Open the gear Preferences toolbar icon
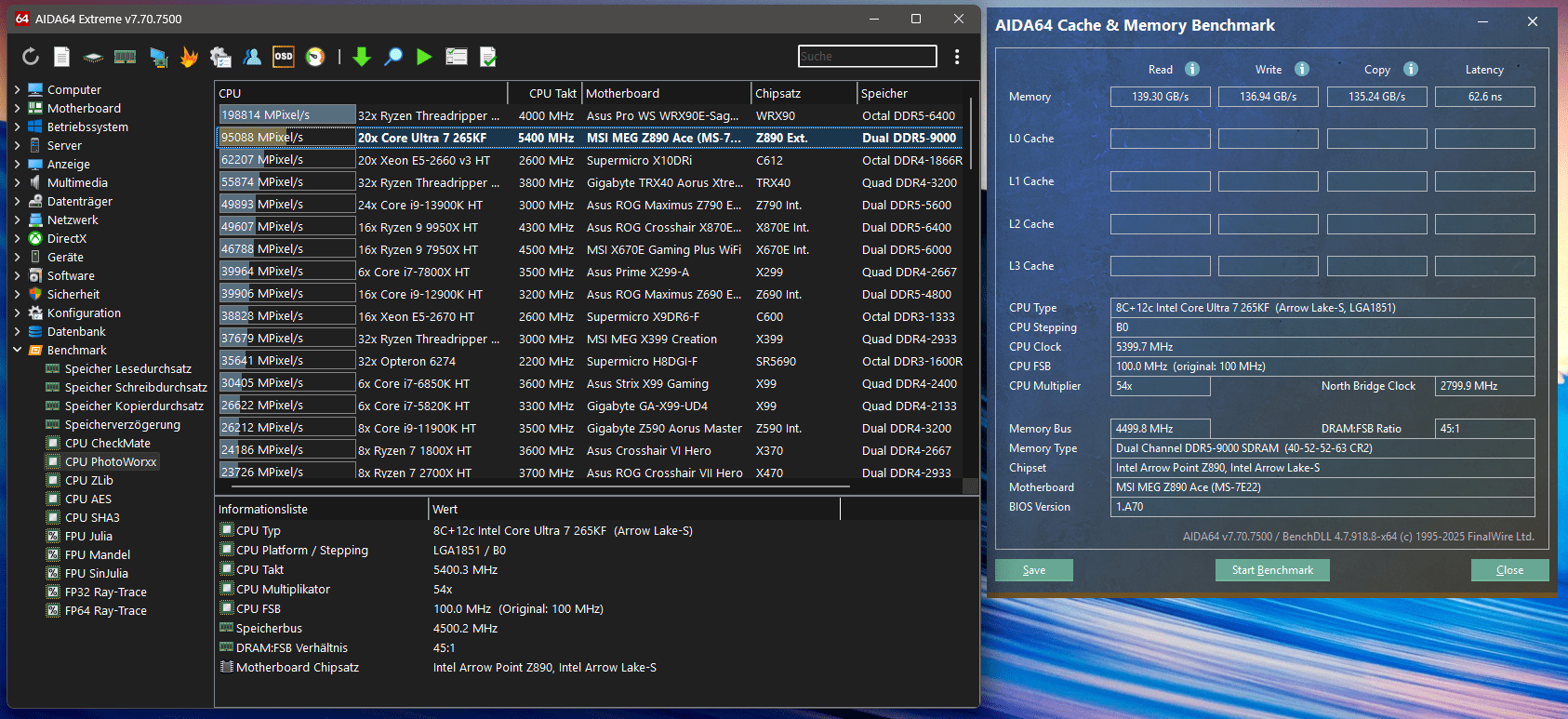 click(220, 57)
